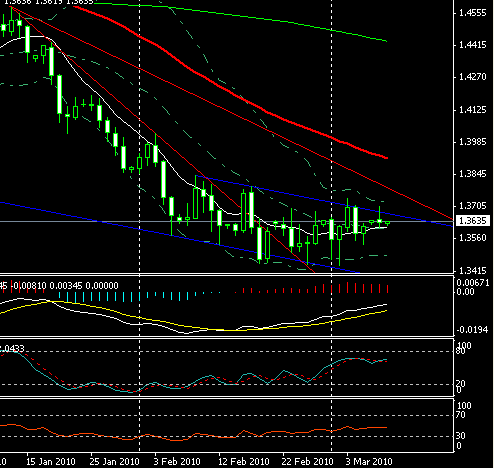Click the 1.3560 price level label

click(x=473, y=238)
